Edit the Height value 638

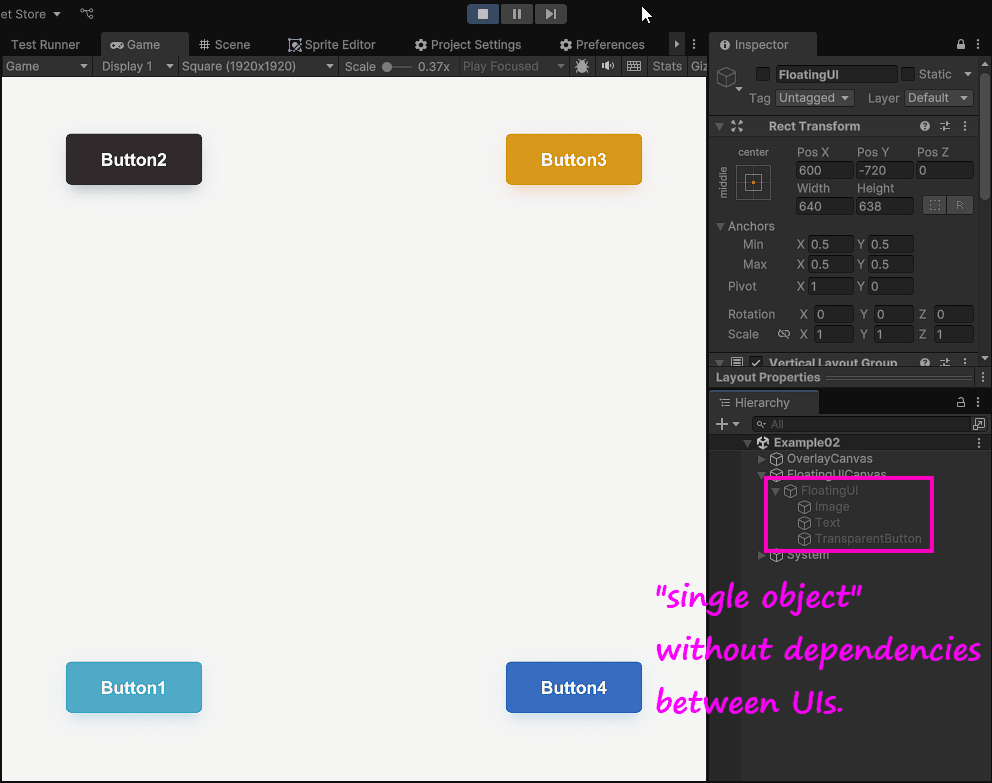point(885,207)
